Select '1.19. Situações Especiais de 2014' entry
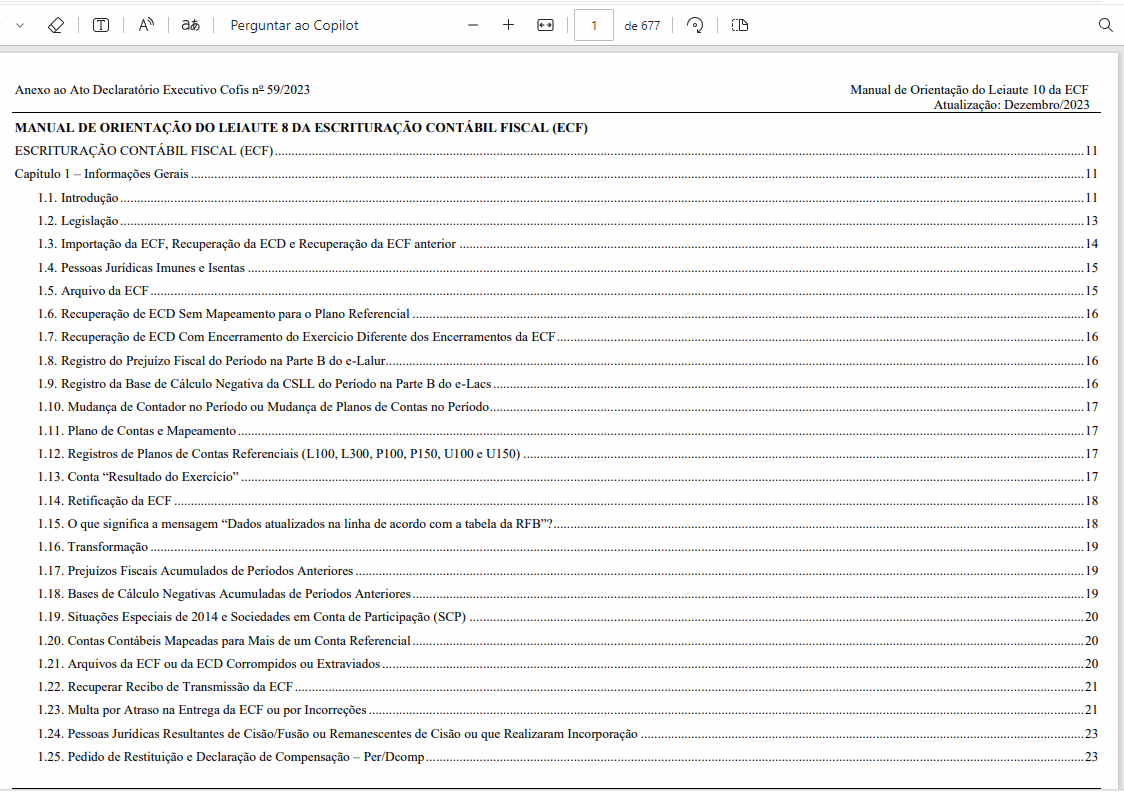The height and width of the screenshot is (792, 1124). 568,616
